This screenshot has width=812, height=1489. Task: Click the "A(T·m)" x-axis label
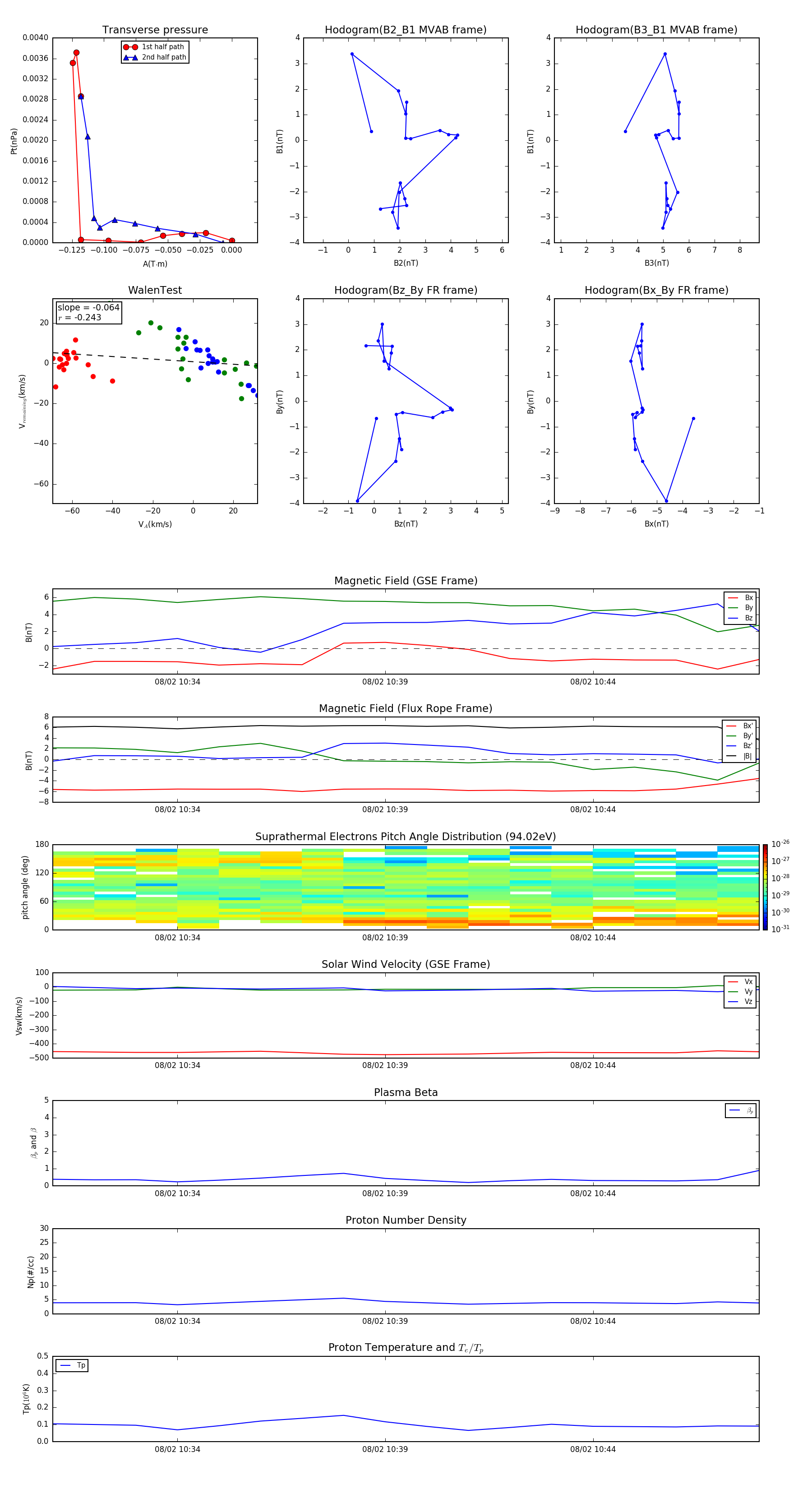click(155, 264)
